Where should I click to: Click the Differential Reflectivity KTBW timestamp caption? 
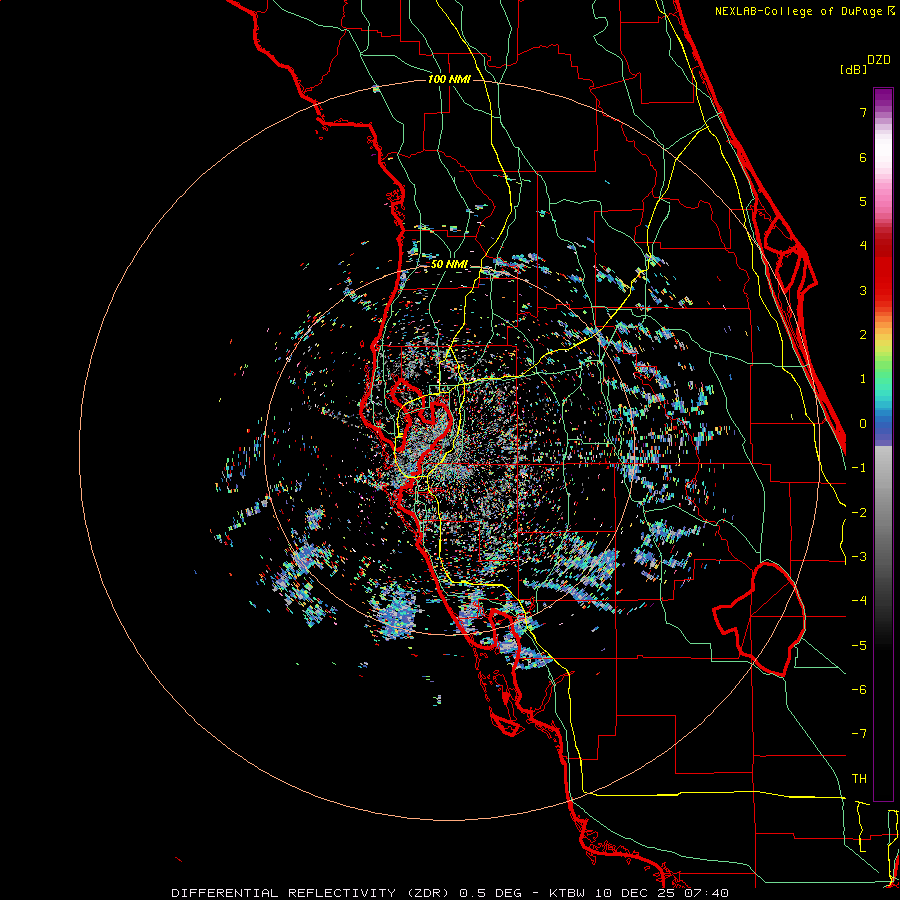coord(450,893)
